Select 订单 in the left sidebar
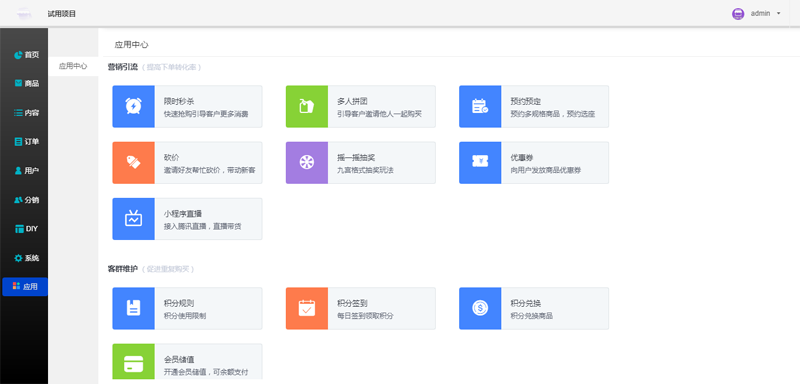 point(27,141)
